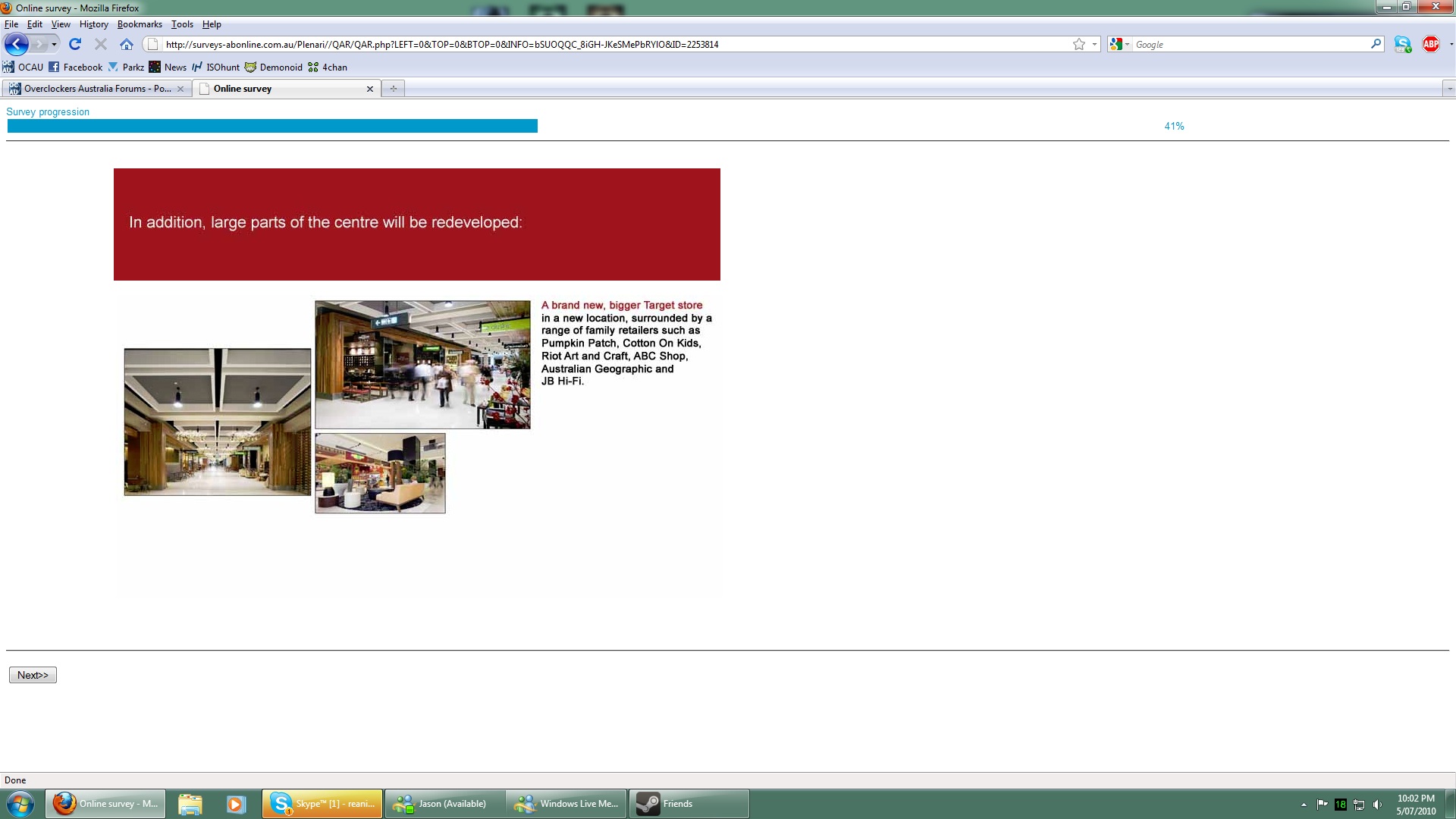The height and width of the screenshot is (819, 1456).
Task: Open the Firefox toolbar overflow chevron
Action: point(1451,44)
